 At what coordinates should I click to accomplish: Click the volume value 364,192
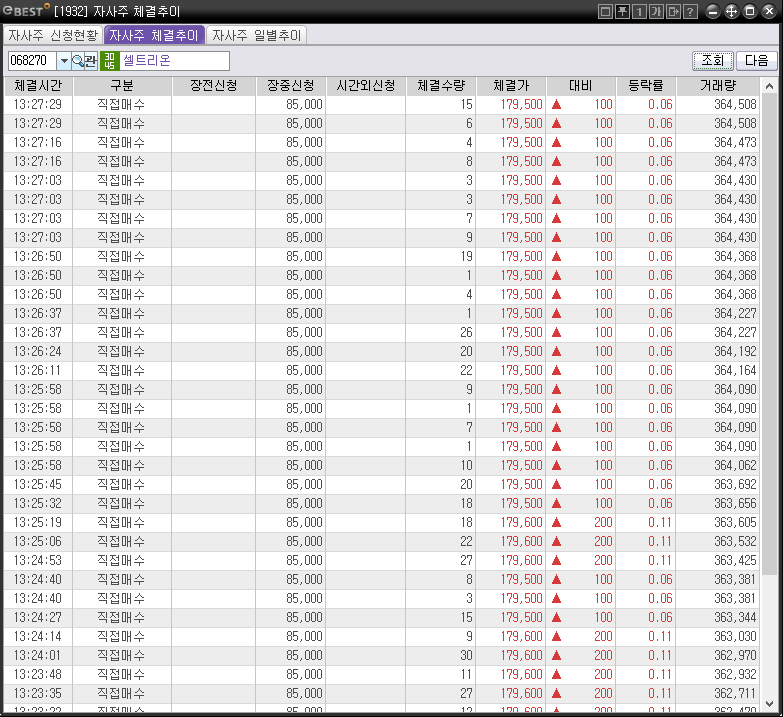(x=735, y=352)
